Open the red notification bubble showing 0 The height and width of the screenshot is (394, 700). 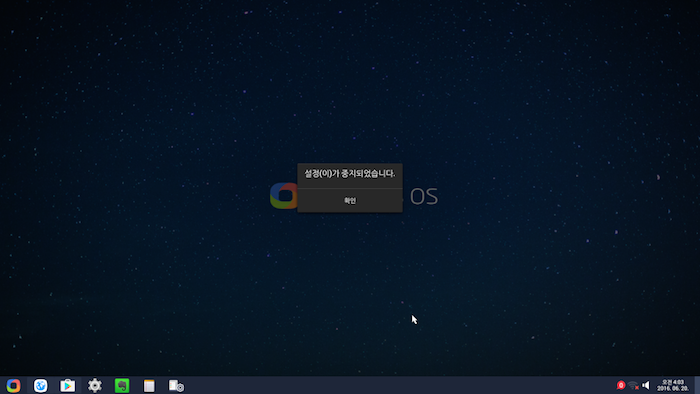click(621, 385)
